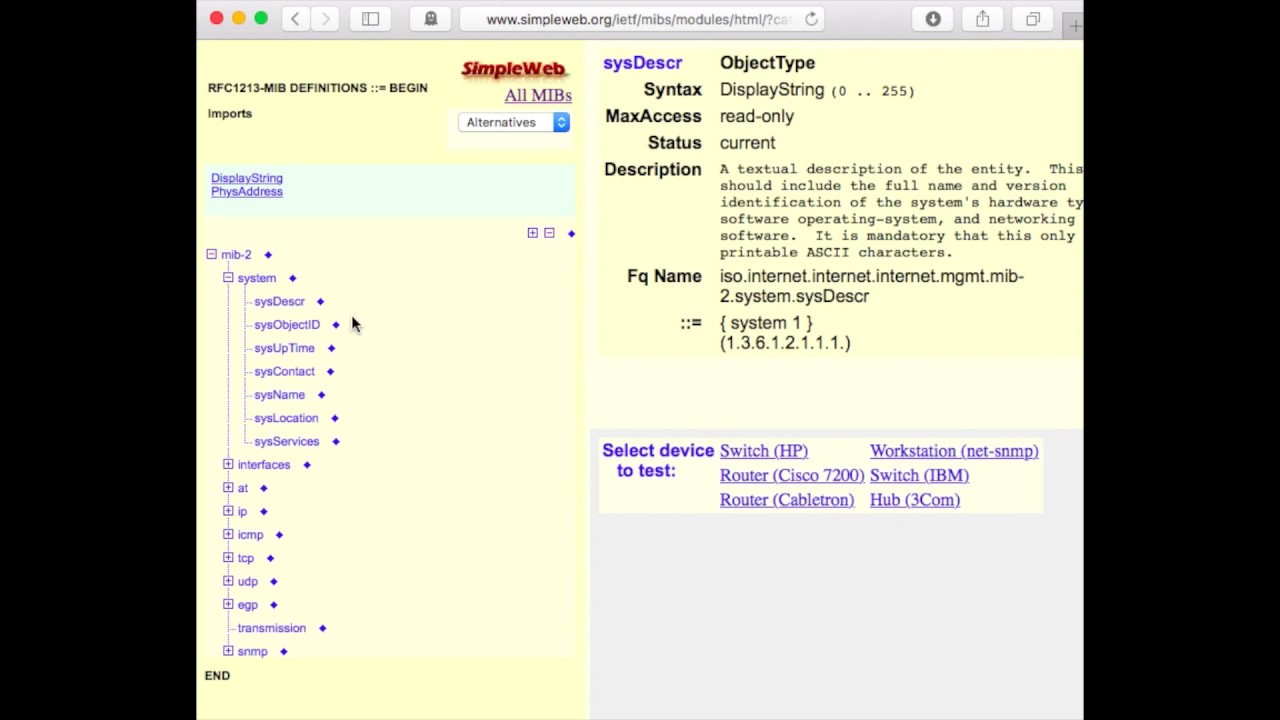The height and width of the screenshot is (720, 1280).
Task: Click the diamond beside sysContact
Action: [330, 372]
